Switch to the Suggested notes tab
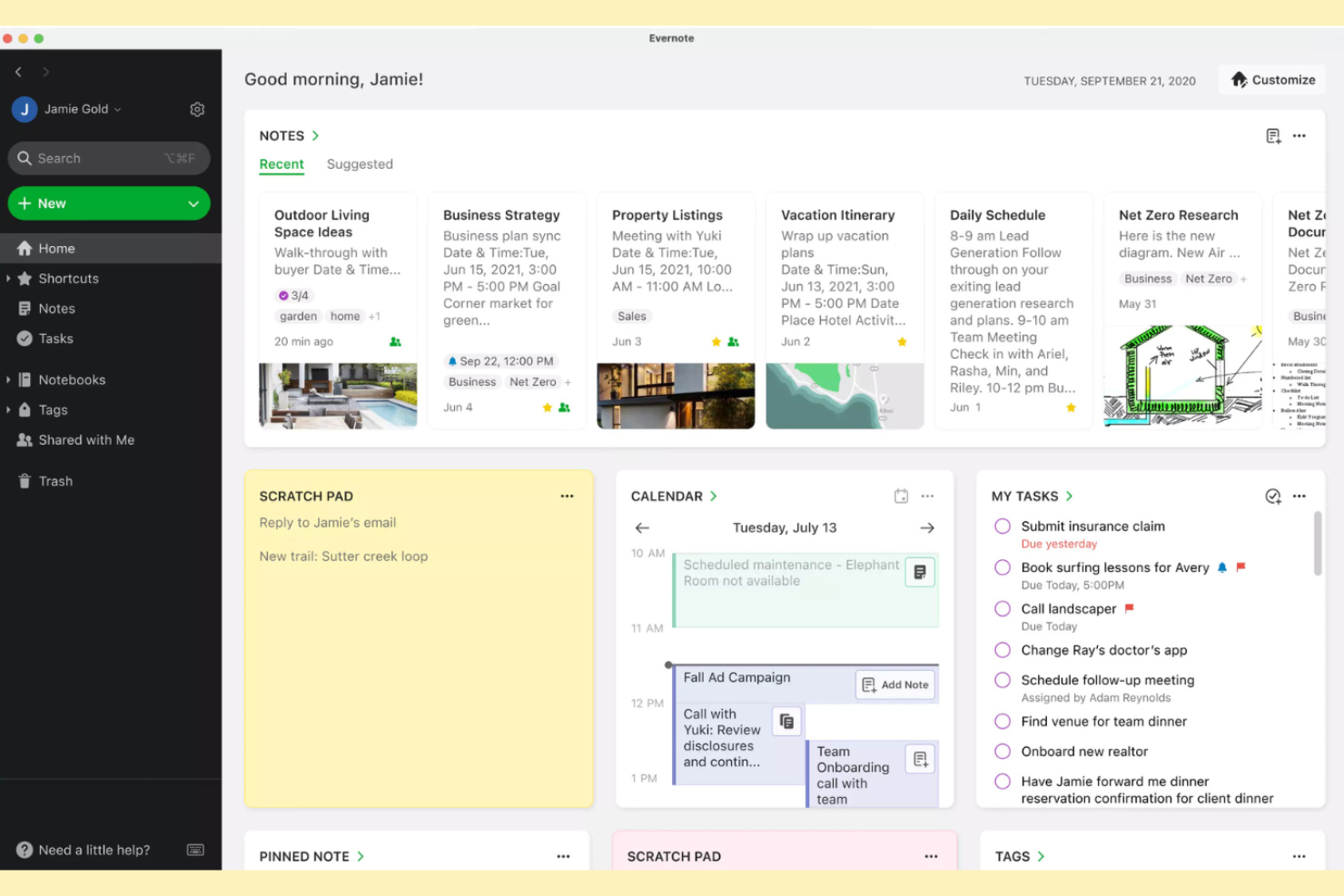 click(360, 164)
